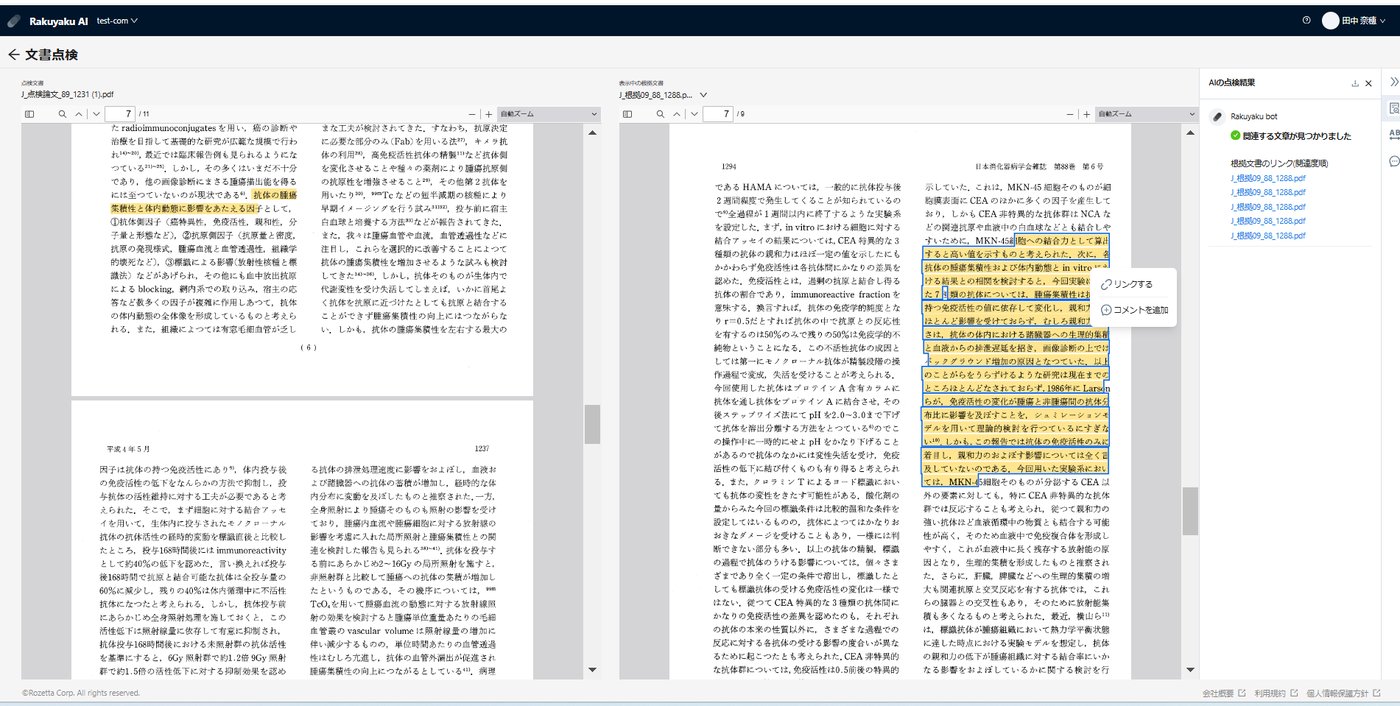
Task: Open the 個人情報保護方針 footer link
Action: pos(1345,693)
